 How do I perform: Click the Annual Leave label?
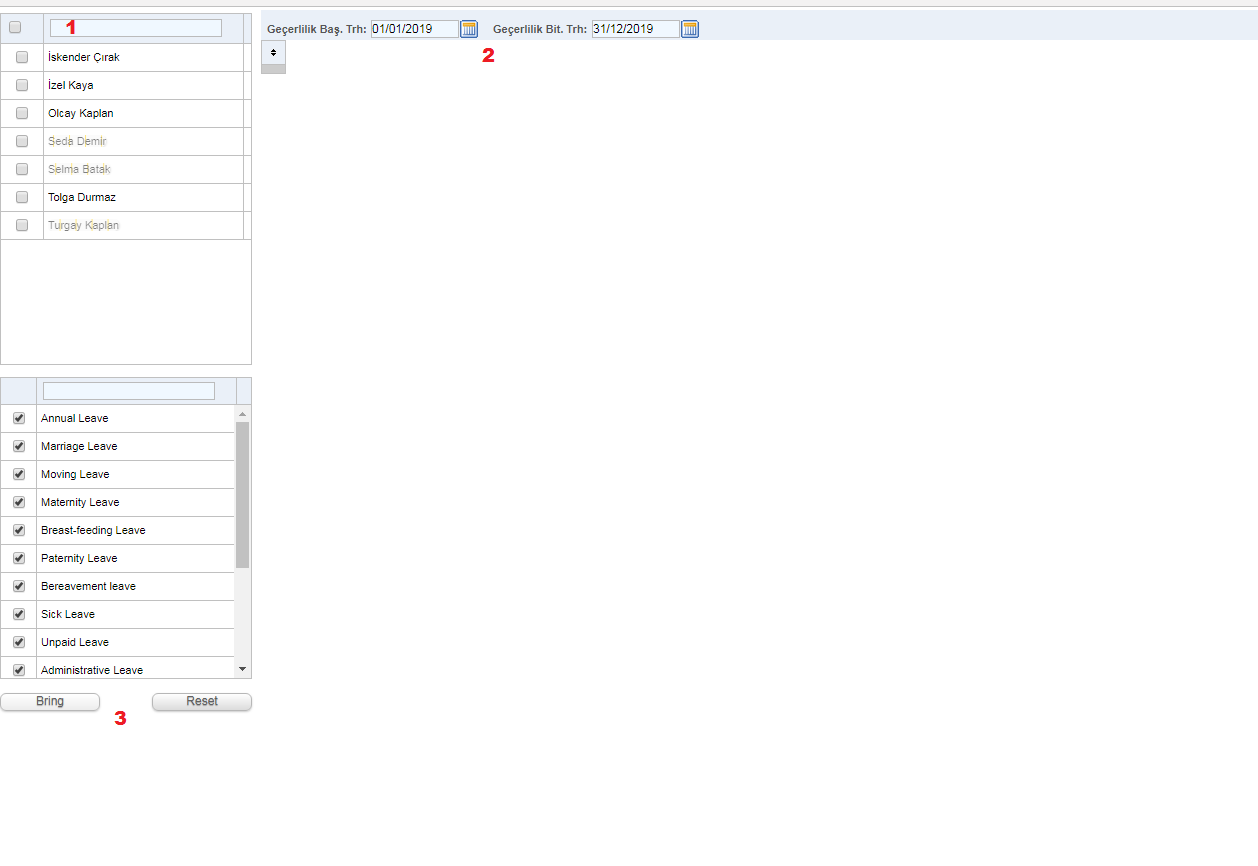(75, 418)
